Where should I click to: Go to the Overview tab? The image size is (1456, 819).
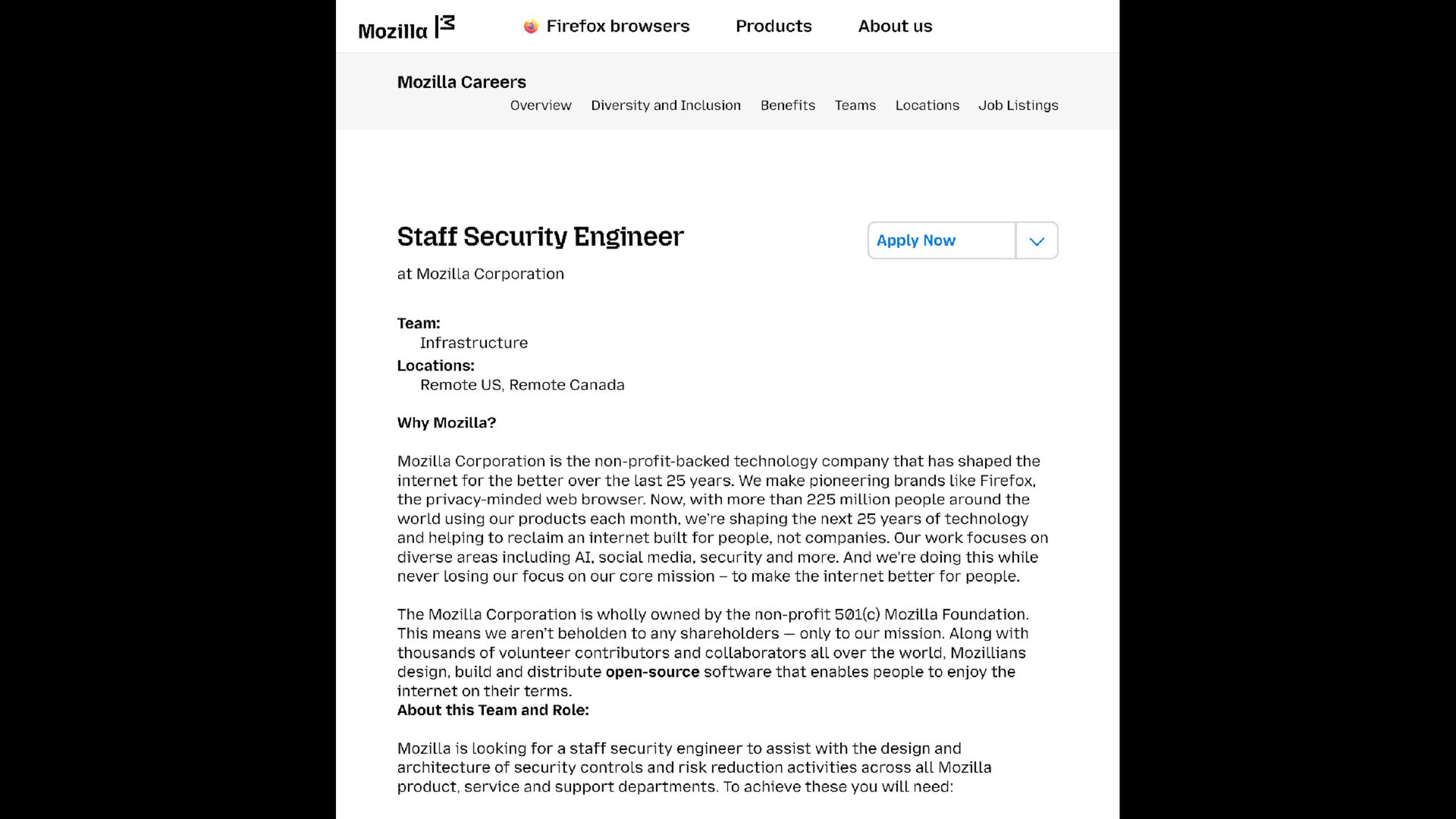[541, 105]
